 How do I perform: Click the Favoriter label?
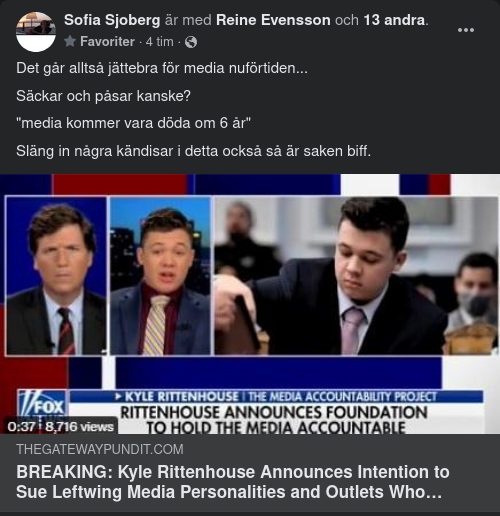coord(107,42)
